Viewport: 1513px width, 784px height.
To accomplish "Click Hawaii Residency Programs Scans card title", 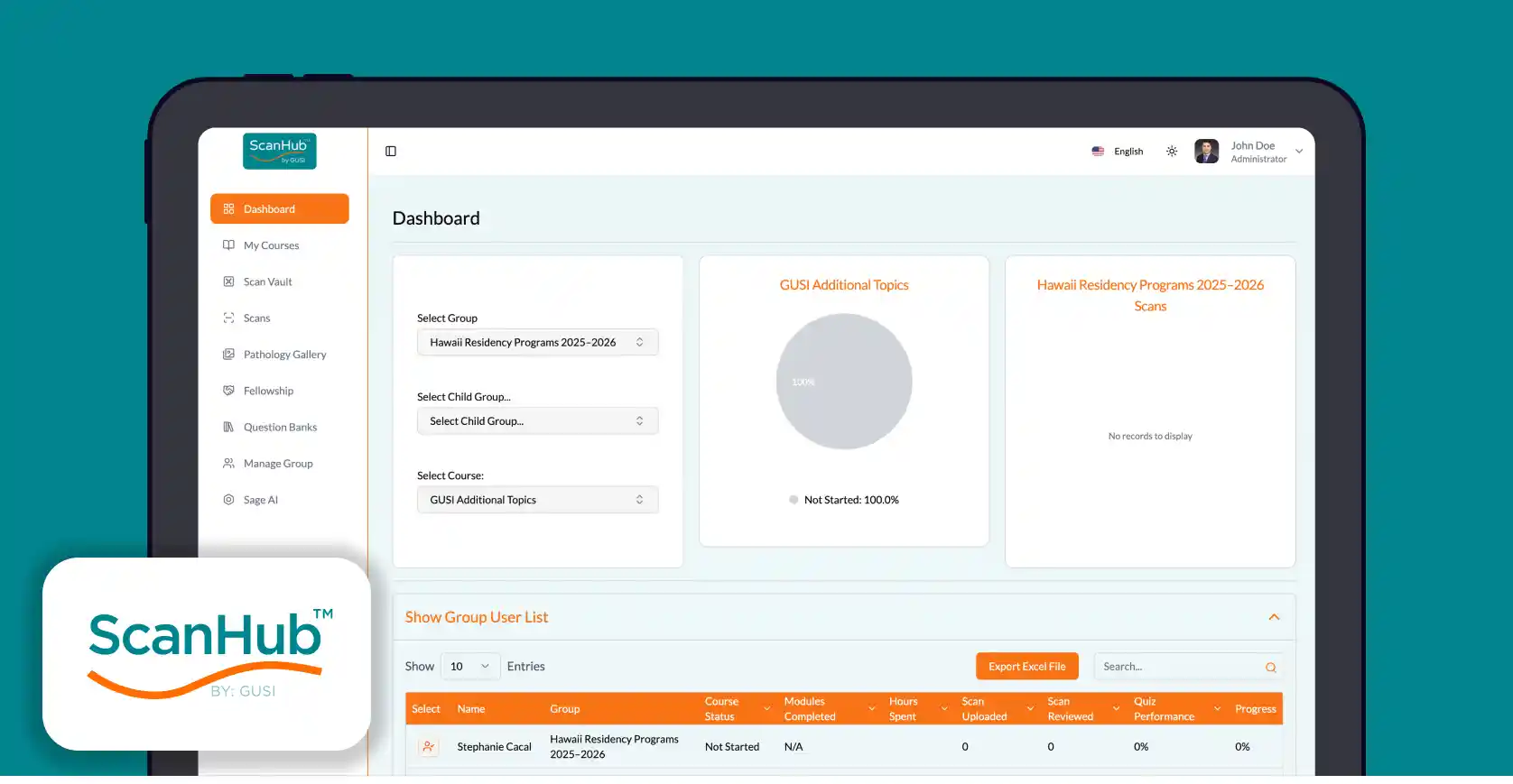I will pos(1150,295).
